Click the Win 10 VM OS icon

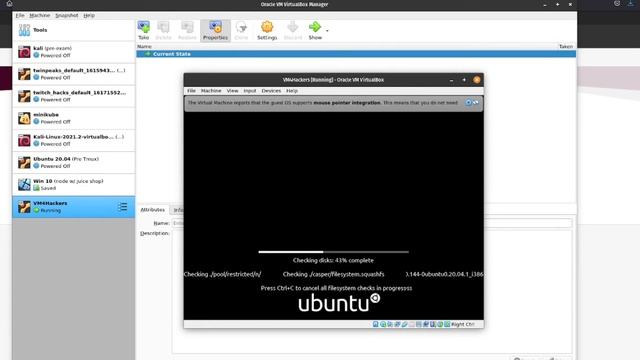24,184
